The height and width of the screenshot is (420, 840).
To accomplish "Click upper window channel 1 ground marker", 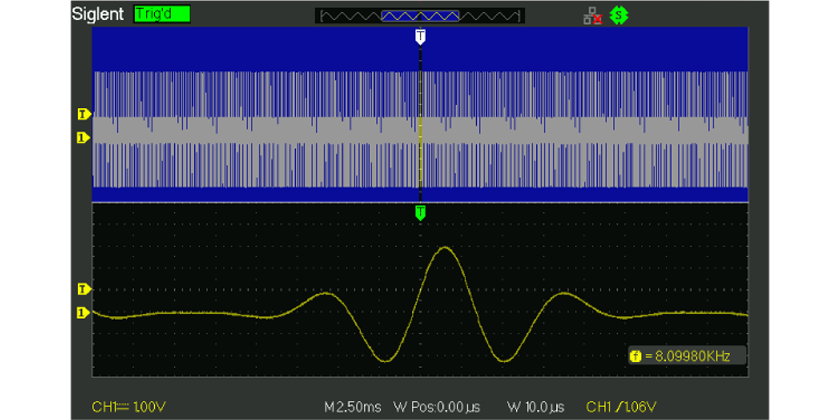I will point(84,137).
